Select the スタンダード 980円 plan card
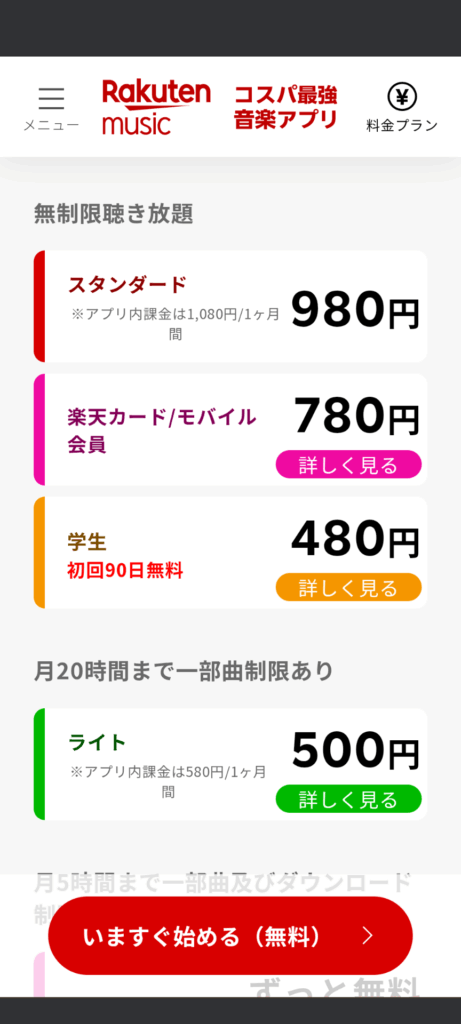This screenshot has height=1024, width=461. tap(230, 306)
